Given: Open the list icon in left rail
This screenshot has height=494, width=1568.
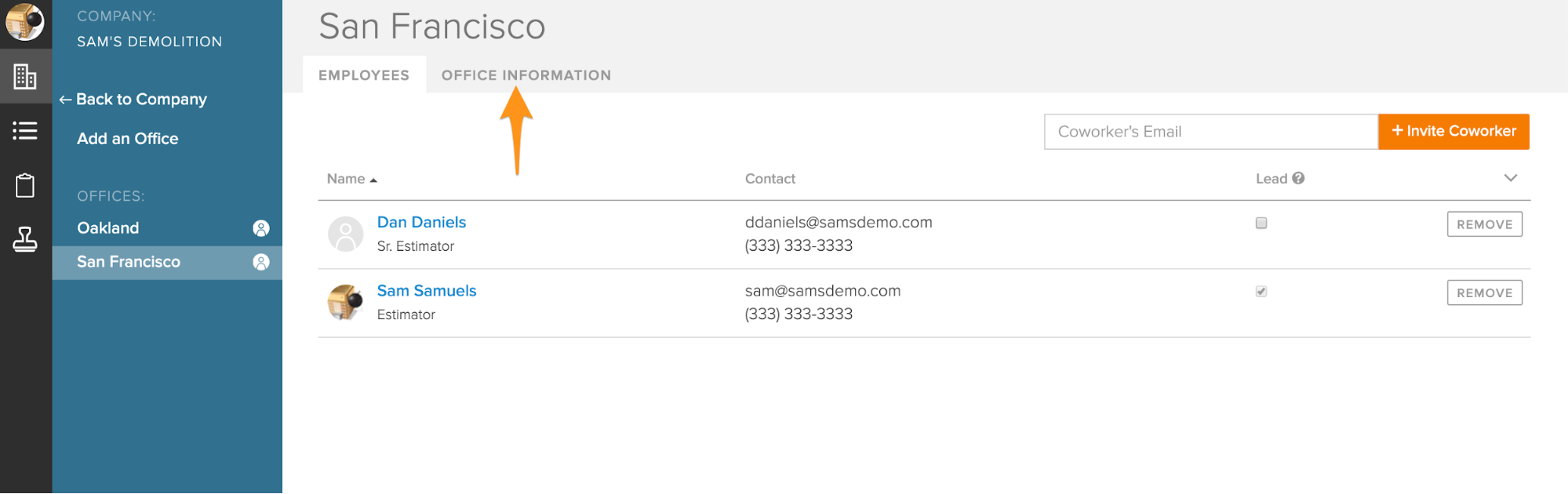Looking at the screenshot, I should click(x=25, y=131).
